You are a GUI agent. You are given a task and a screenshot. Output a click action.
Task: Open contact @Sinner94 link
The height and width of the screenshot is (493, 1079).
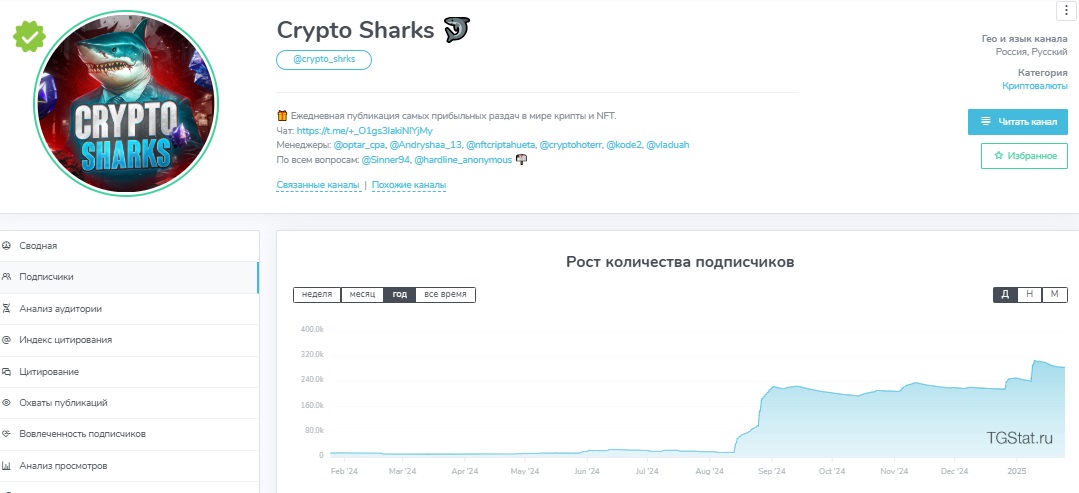coord(385,160)
